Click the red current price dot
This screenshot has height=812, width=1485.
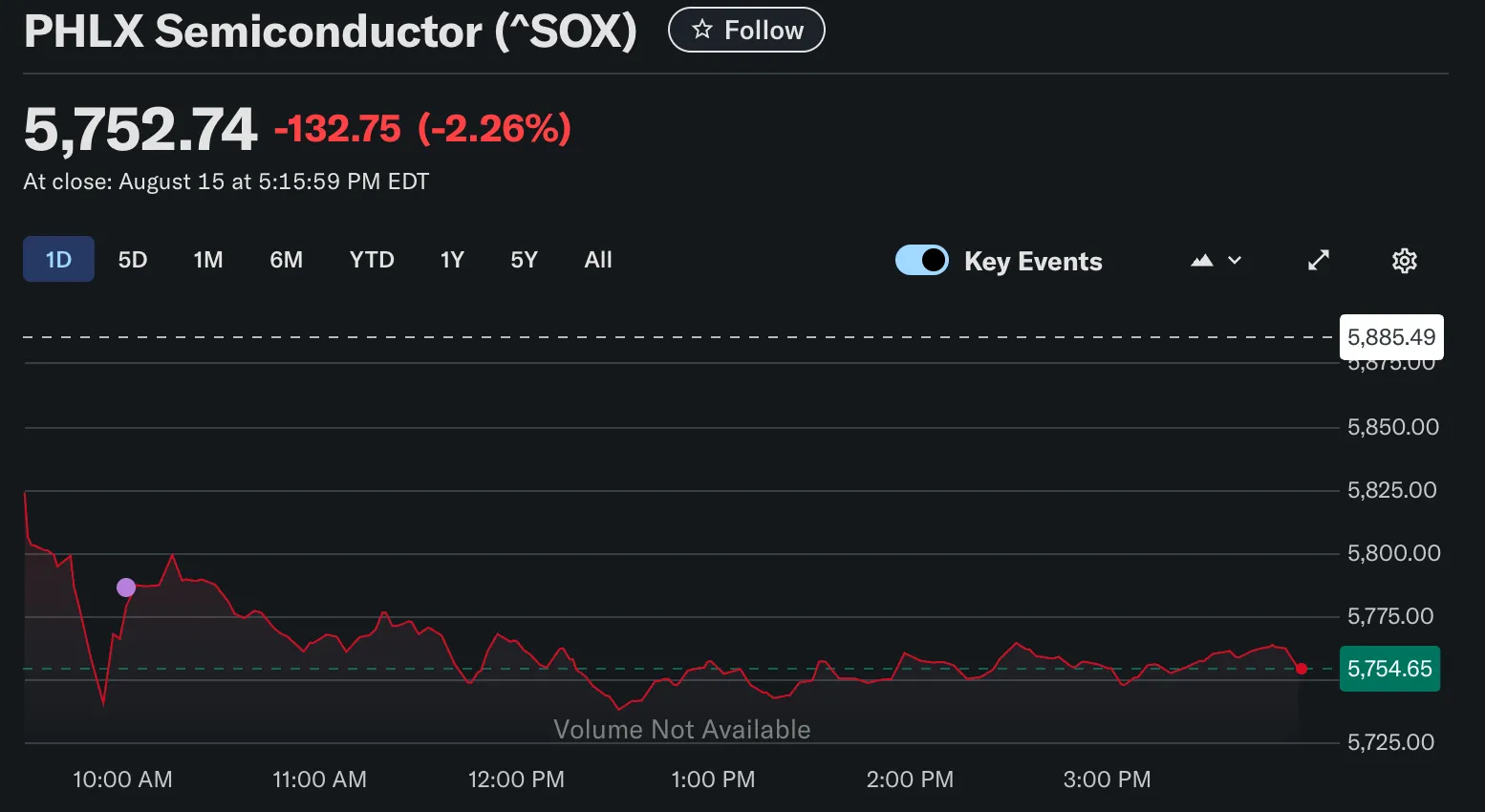pos(1302,670)
